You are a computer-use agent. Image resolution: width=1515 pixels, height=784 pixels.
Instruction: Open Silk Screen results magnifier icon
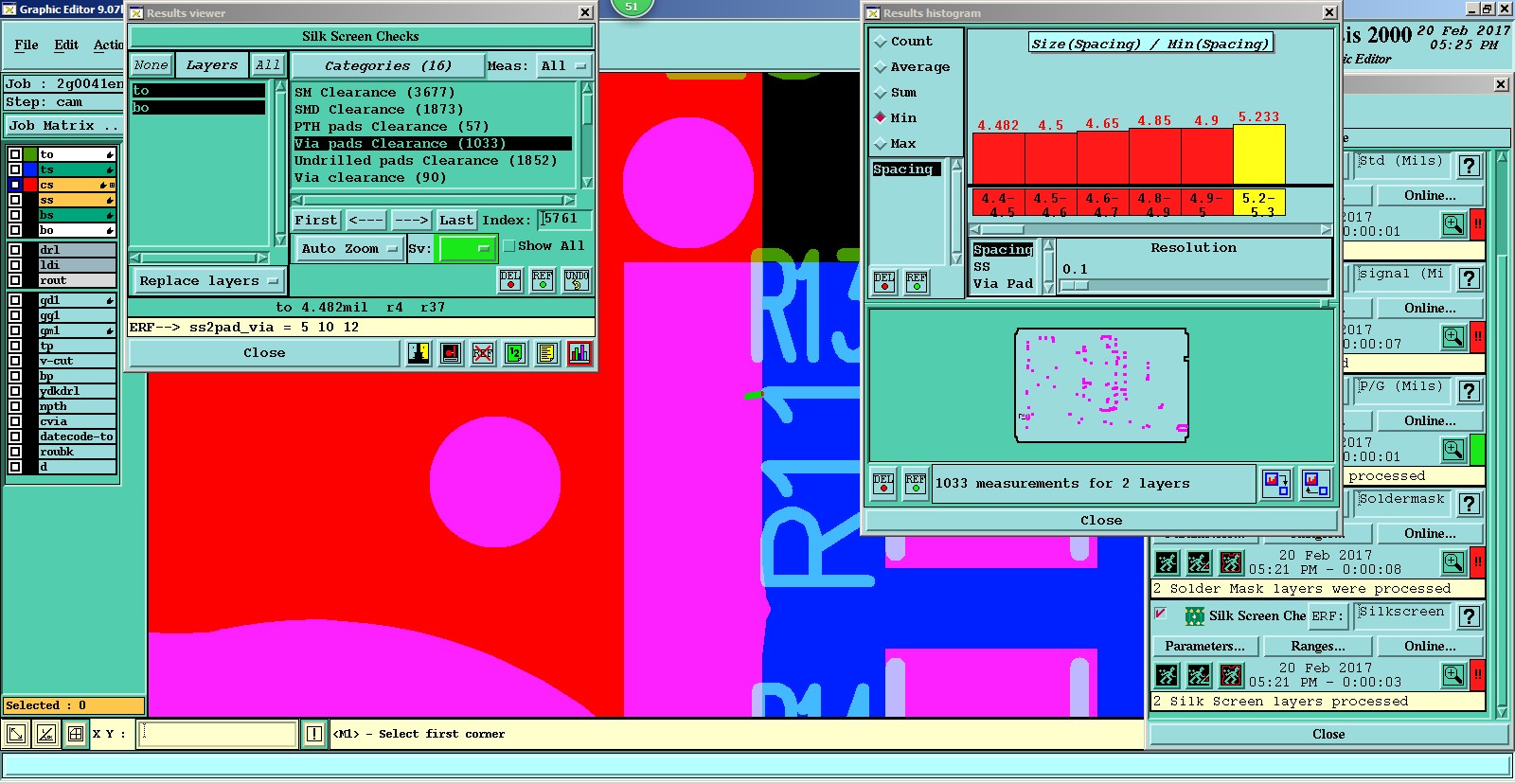1453,675
